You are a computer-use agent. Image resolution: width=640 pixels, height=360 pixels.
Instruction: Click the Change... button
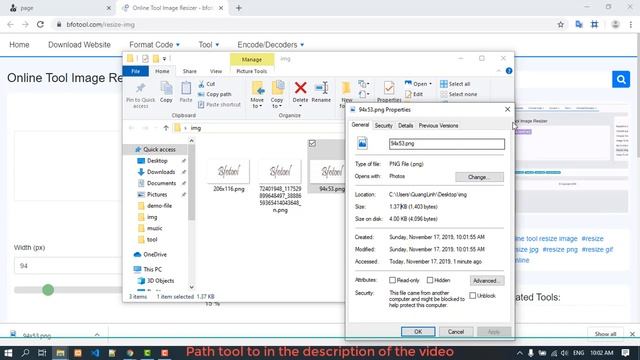pos(479,177)
